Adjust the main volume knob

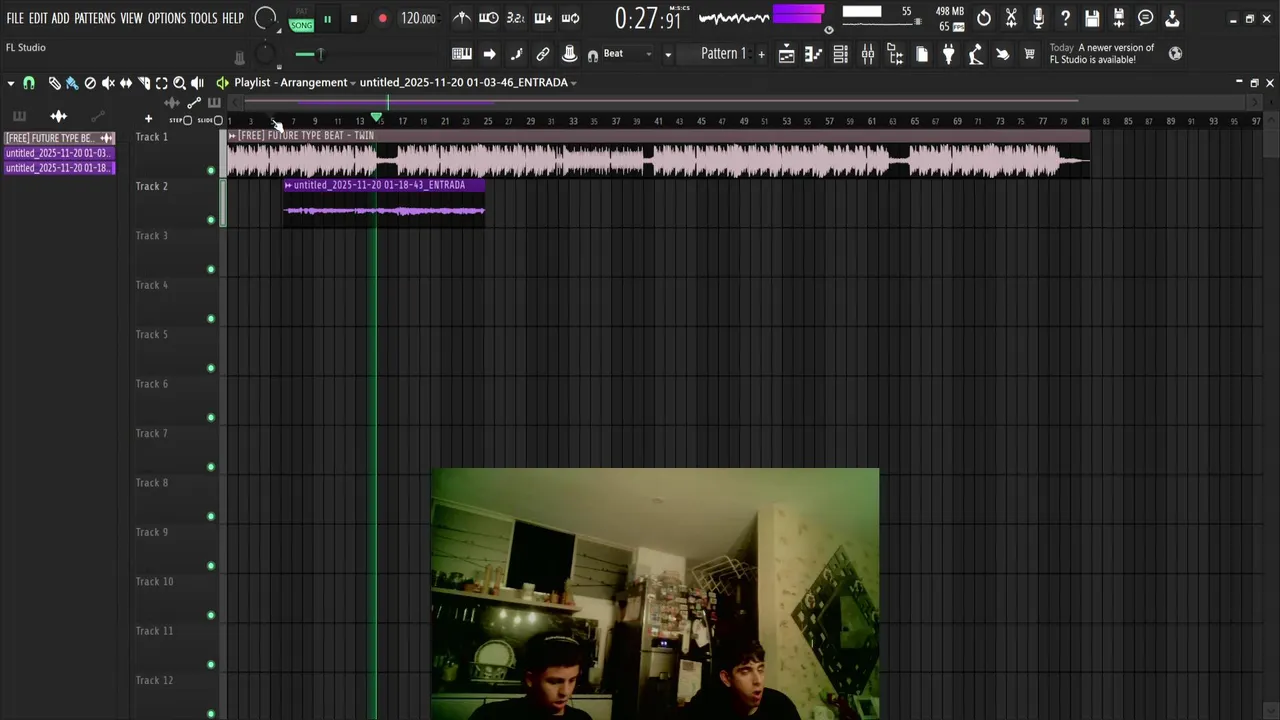[265, 18]
